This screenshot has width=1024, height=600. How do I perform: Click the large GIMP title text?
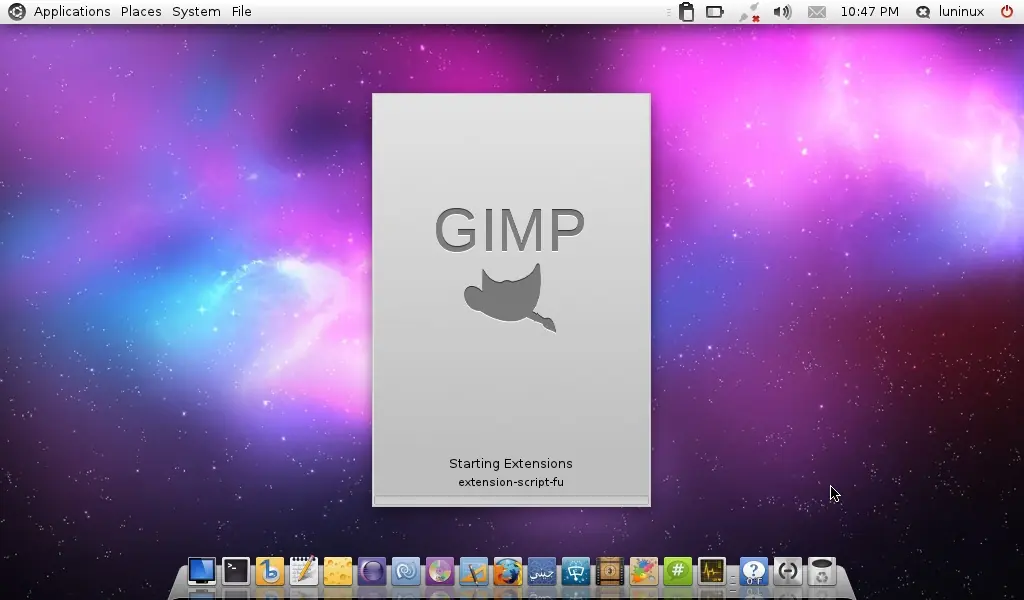[510, 230]
